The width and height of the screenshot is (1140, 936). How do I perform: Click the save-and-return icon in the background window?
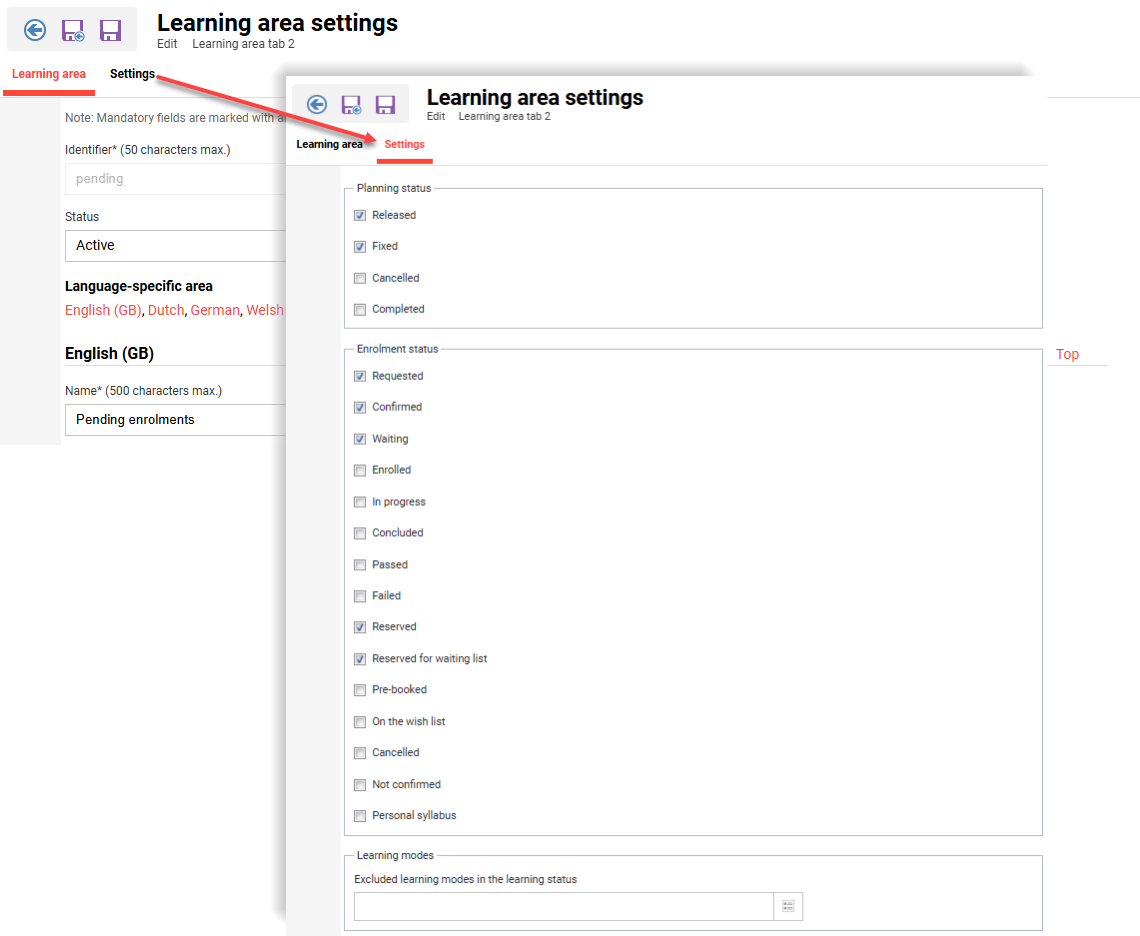pyautogui.click(x=72, y=29)
